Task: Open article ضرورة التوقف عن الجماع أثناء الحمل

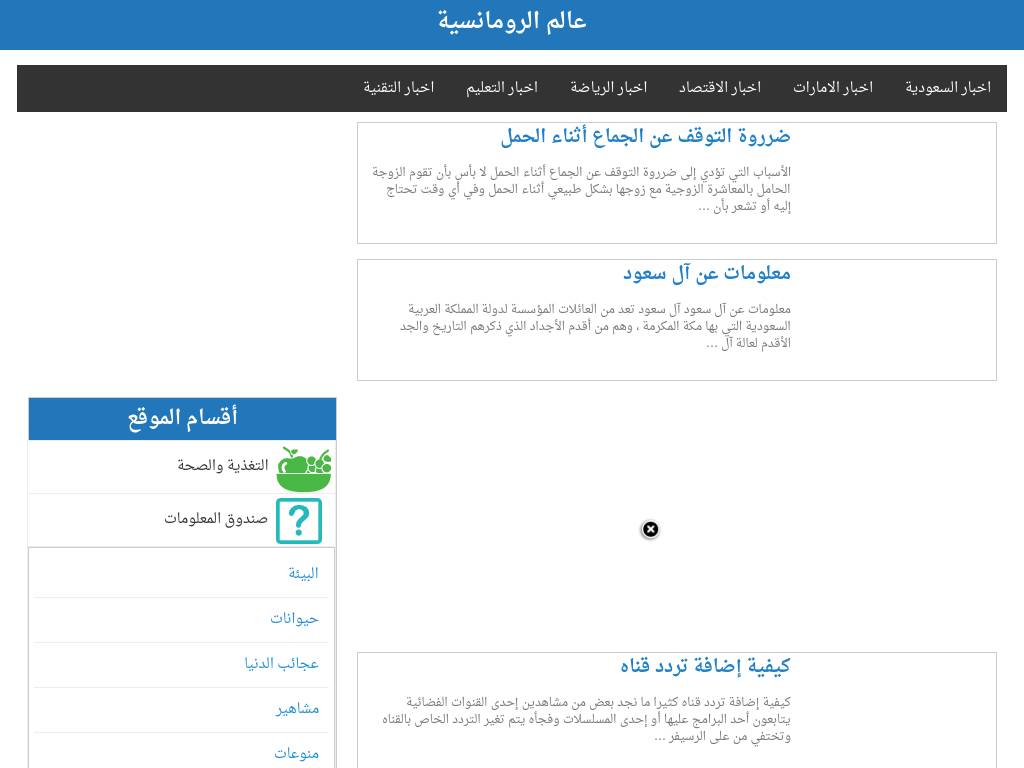Action: pyautogui.click(x=645, y=136)
